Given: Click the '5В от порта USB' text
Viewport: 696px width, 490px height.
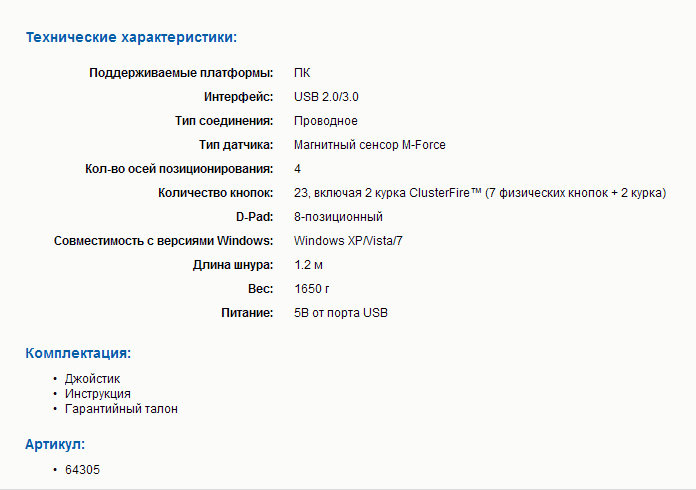Looking at the screenshot, I should pyautogui.click(x=341, y=313).
